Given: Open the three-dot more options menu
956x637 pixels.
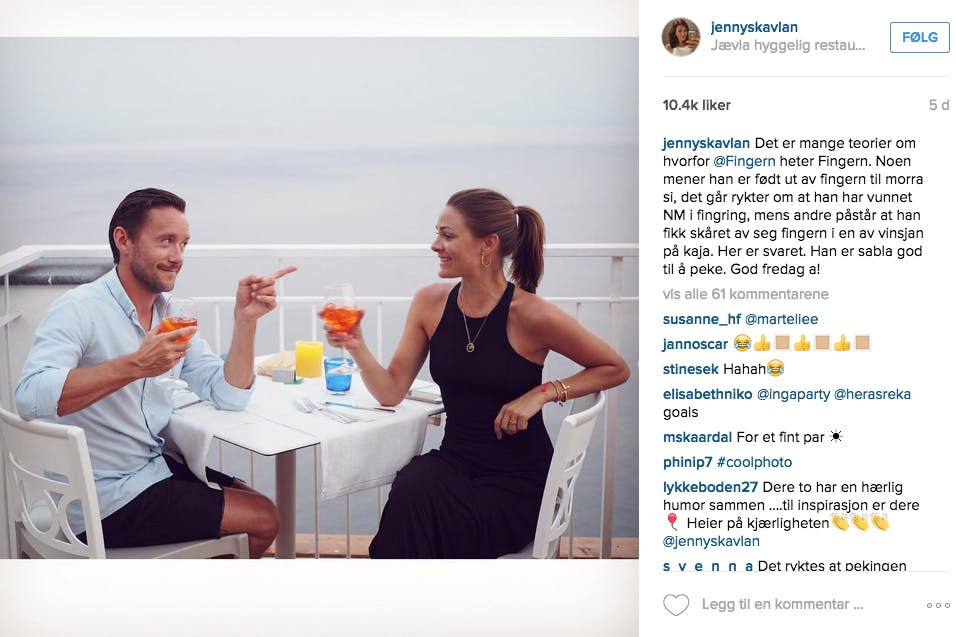Looking at the screenshot, I should pyautogui.click(x=938, y=605).
